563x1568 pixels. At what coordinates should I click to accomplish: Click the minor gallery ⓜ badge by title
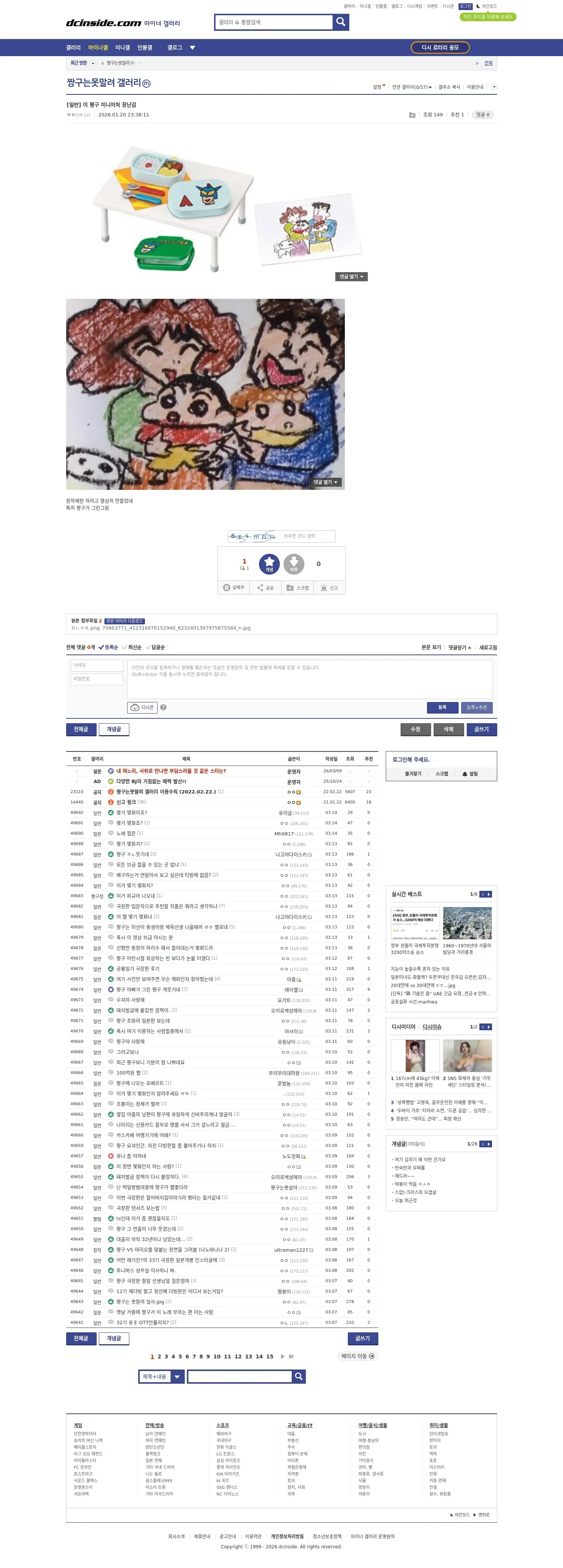[146, 83]
